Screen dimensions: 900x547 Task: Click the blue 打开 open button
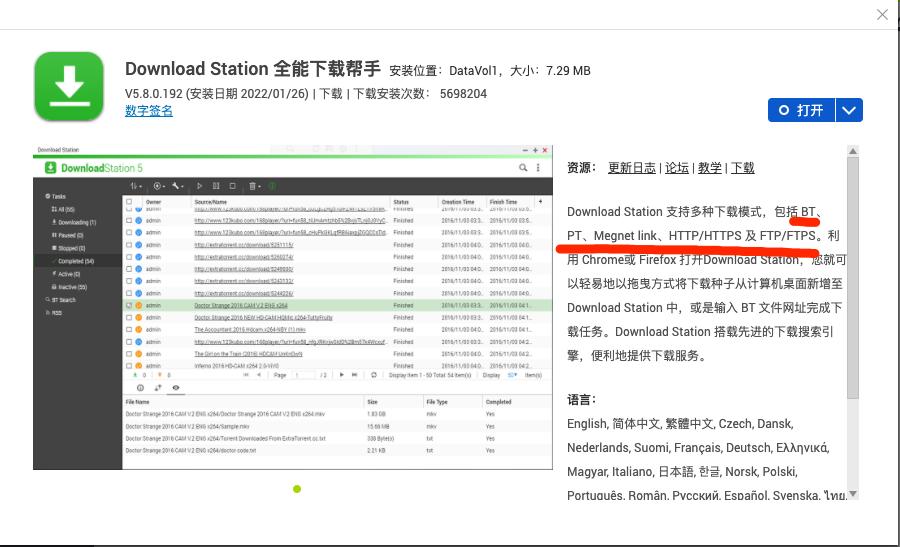pos(801,110)
